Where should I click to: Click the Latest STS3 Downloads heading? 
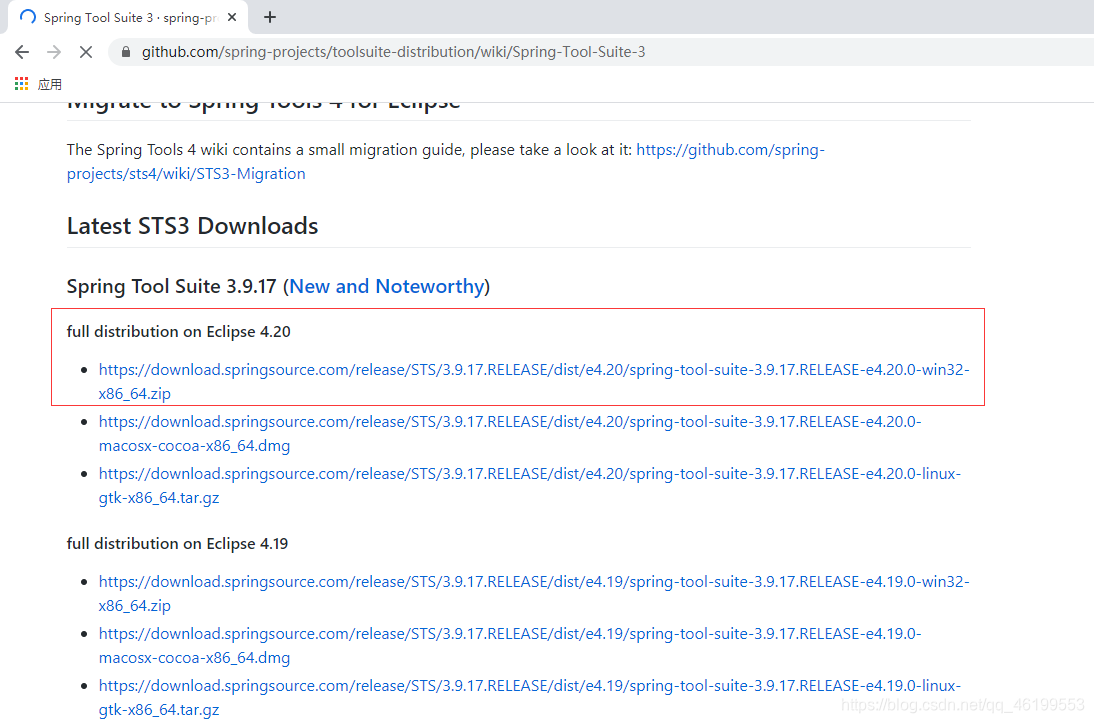(x=193, y=226)
